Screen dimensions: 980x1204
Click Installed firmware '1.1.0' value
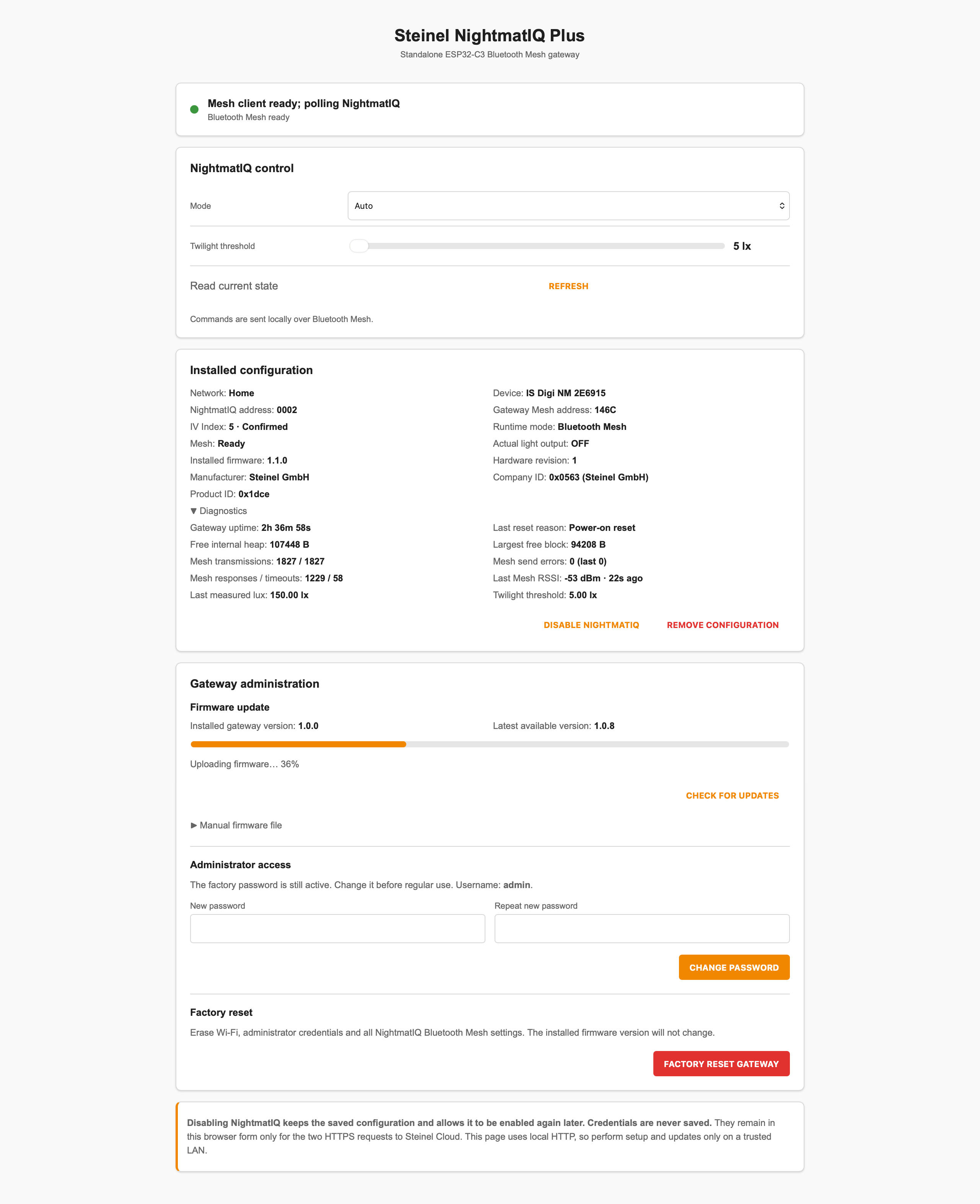tap(277, 460)
